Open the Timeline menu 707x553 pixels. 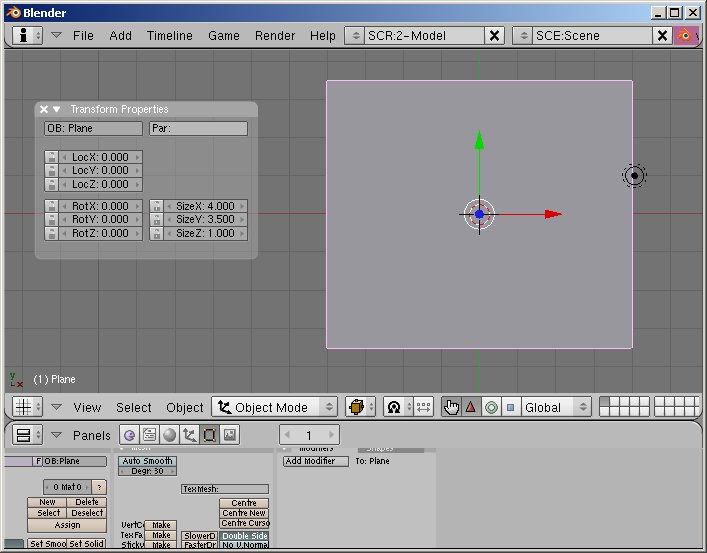pos(170,36)
